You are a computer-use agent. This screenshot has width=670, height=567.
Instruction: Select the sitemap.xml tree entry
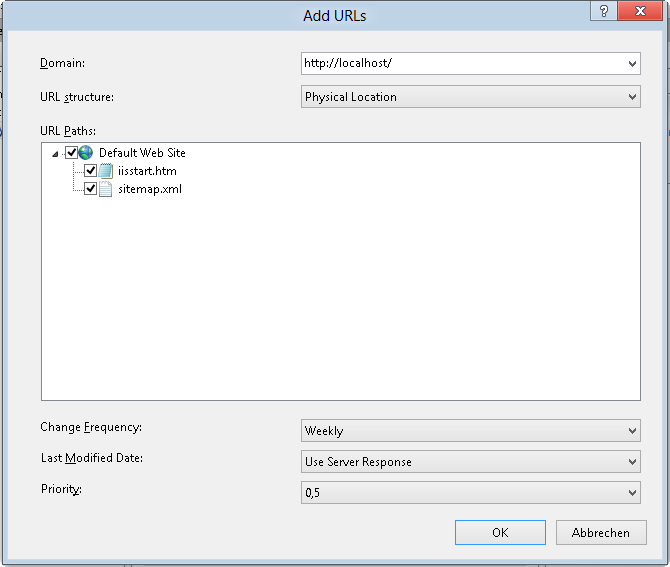(149, 189)
